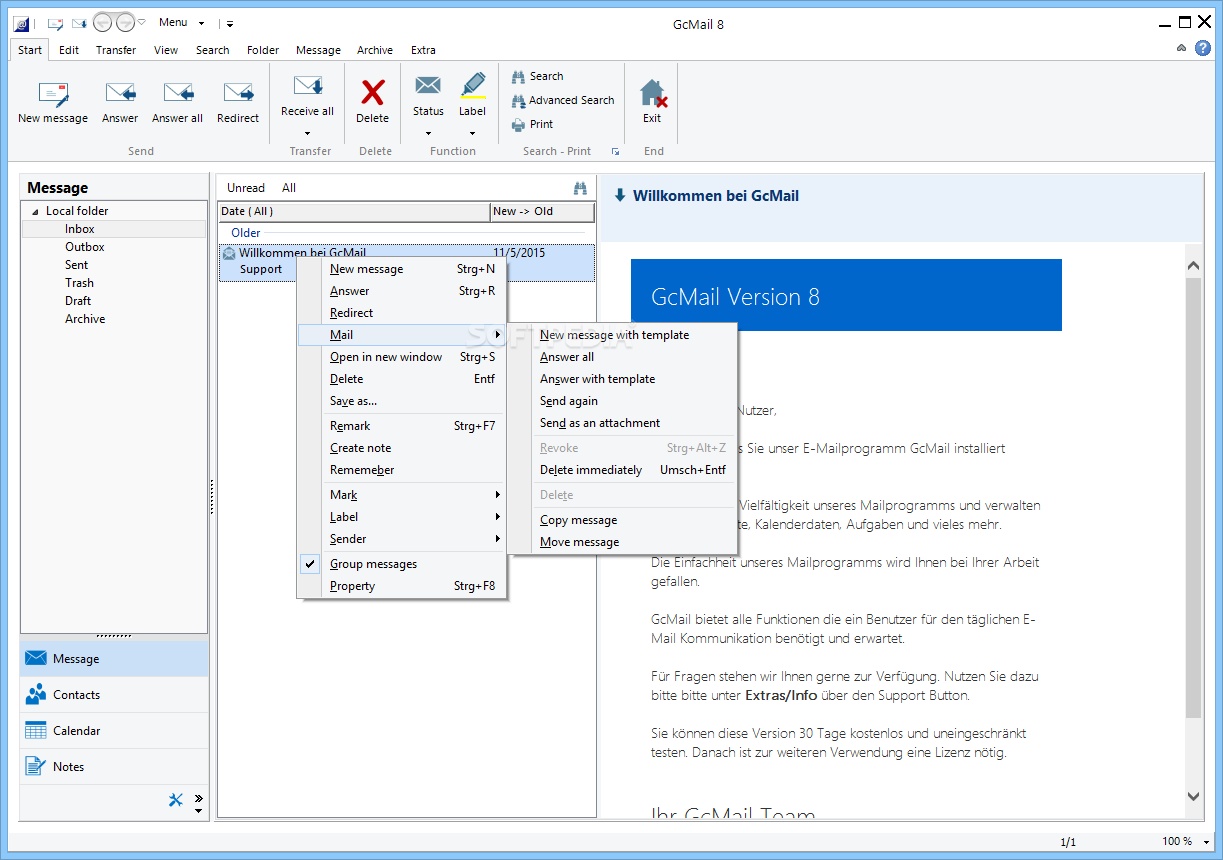Click preview pane scrollbar up arrow
The width and height of the screenshot is (1223, 860).
point(1193,266)
